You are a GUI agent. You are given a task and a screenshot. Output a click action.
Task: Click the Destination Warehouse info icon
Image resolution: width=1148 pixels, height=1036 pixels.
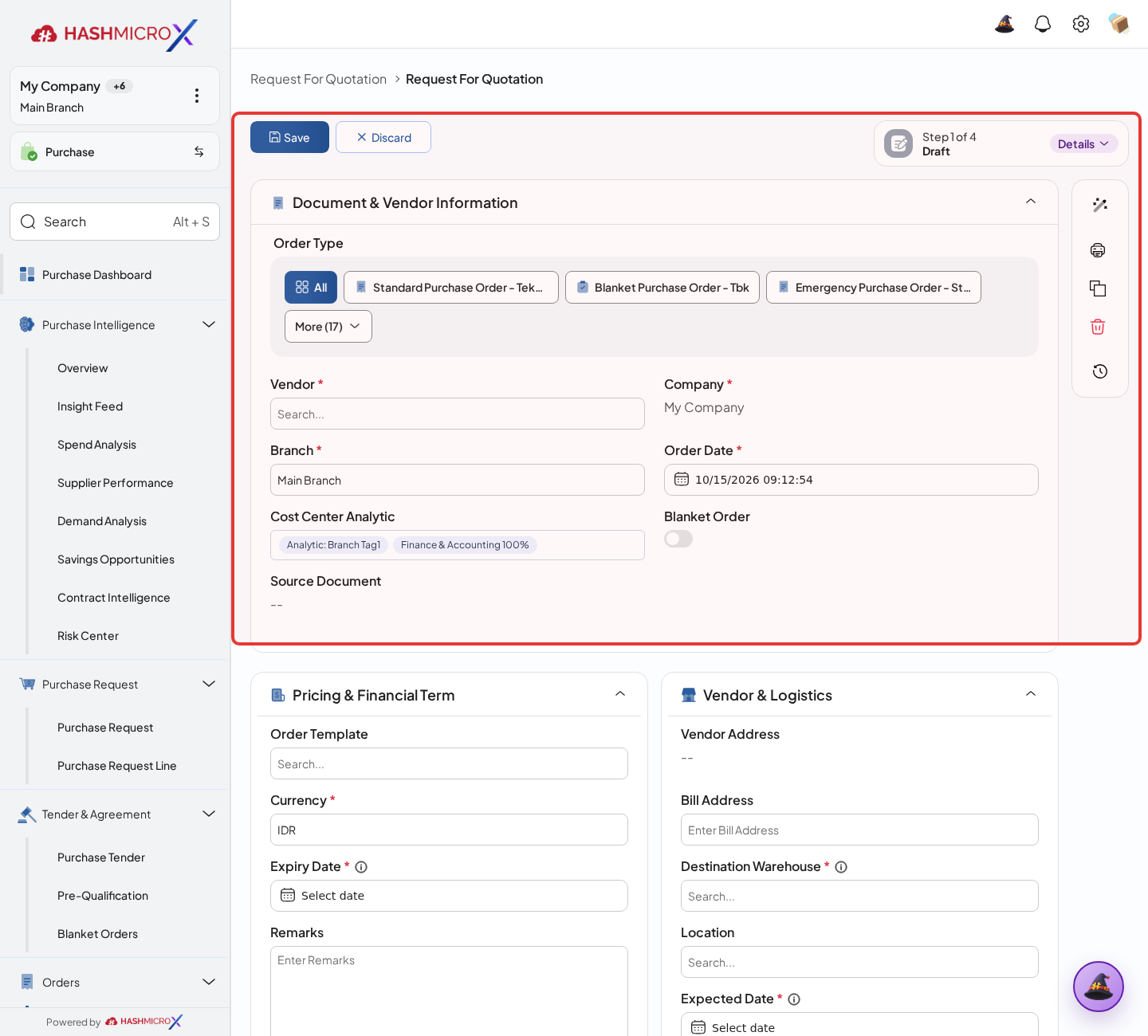click(841, 867)
